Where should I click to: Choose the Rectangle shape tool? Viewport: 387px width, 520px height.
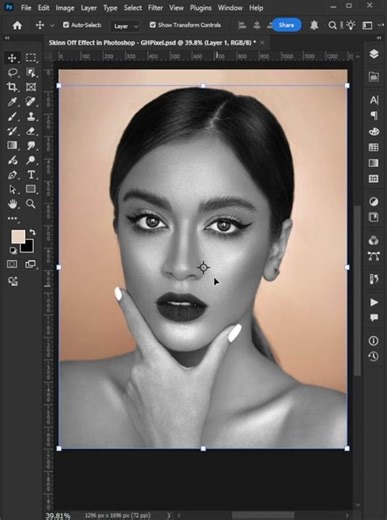click(x=31, y=189)
